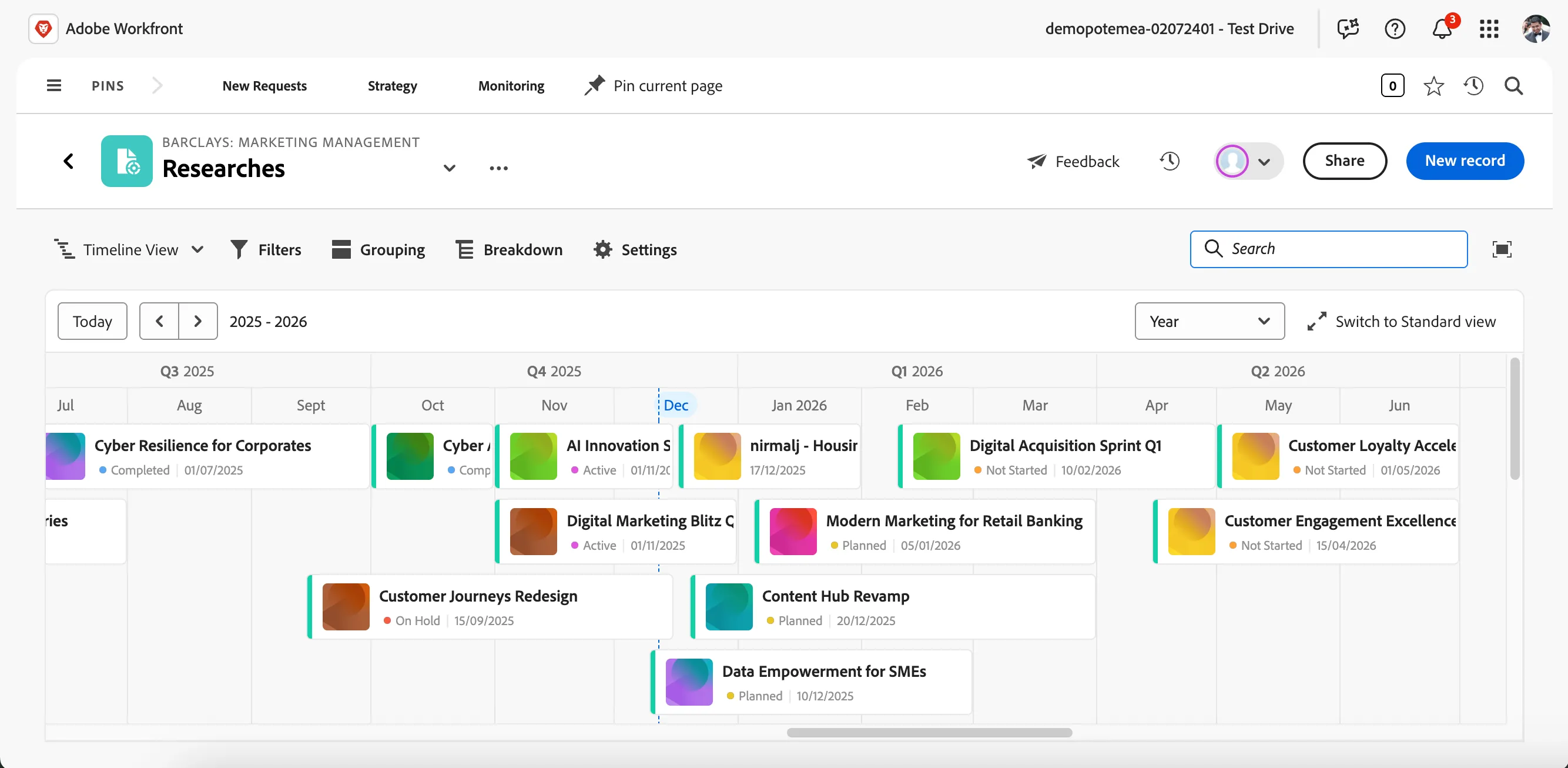
Task: Open the hamburger main menu
Action: pos(54,85)
